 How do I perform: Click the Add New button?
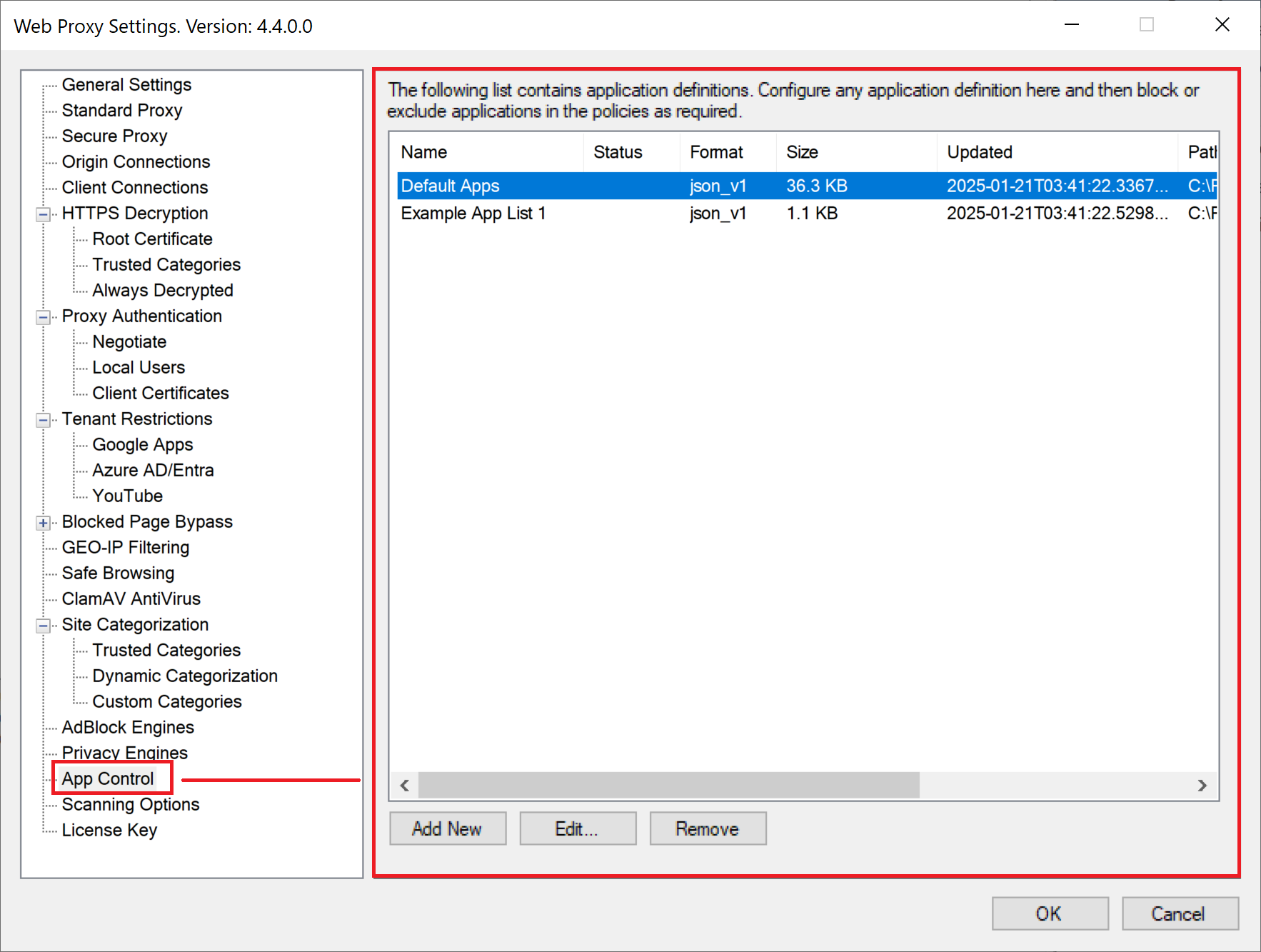pyautogui.click(x=448, y=828)
